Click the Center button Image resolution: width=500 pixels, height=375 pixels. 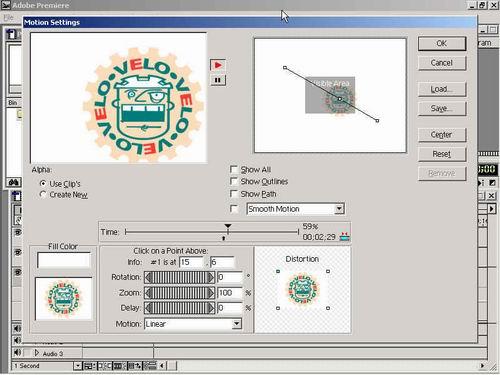click(x=442, y=135)
